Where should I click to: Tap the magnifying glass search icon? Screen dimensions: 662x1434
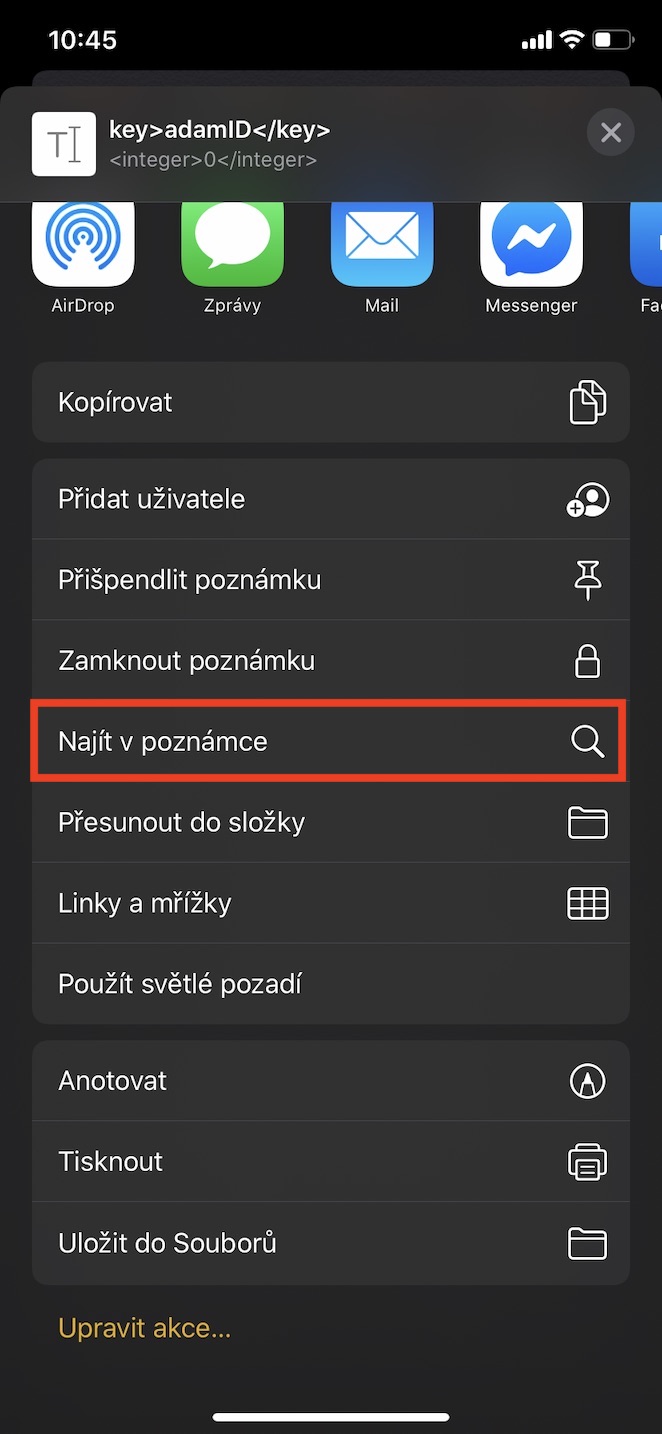point(587,742)
